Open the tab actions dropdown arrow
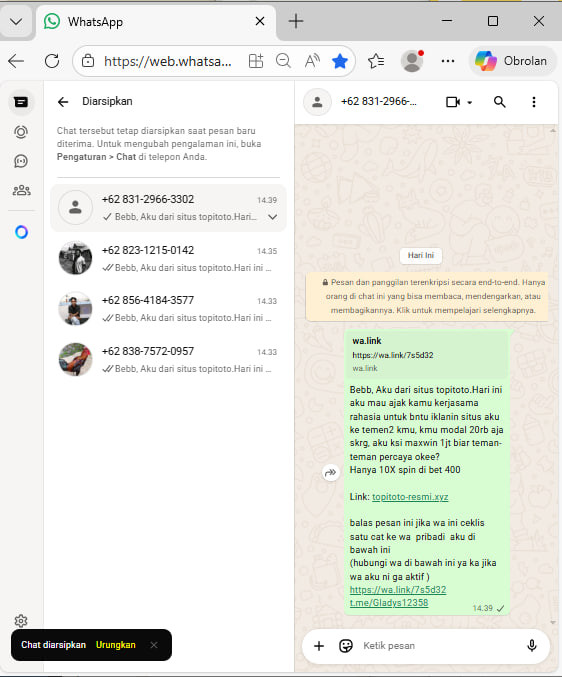Viewport: 562px width, 677px height. click(x=16, y=21)
